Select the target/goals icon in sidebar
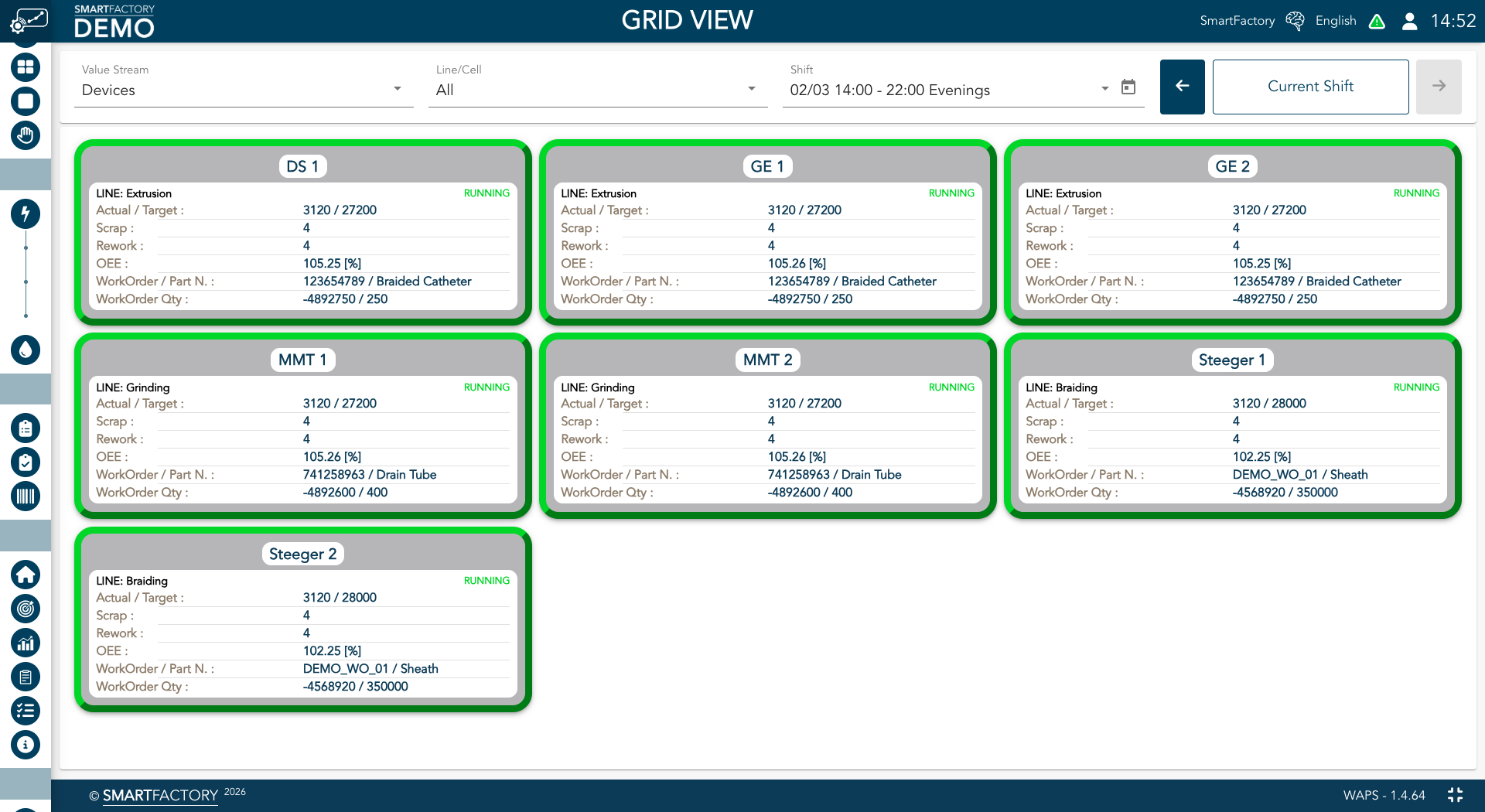The height and width of the screenshot is (812, 1485). [26, 609]
